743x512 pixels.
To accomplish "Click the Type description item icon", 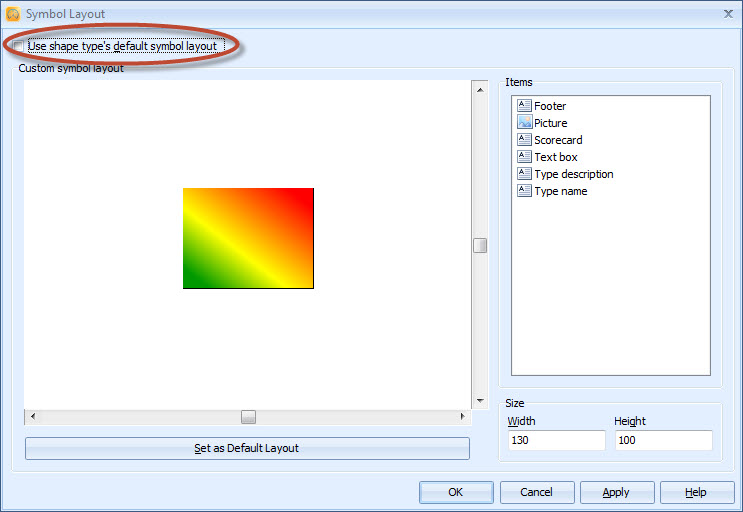I will [524, 174].
